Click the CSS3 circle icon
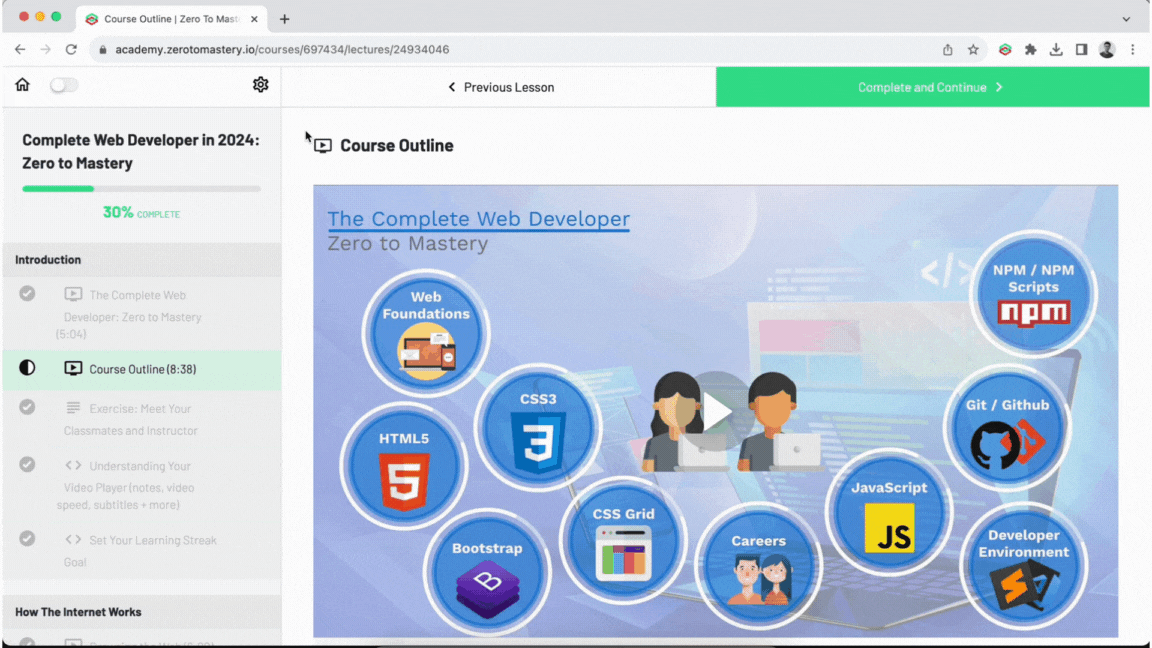The image size is (1152, 648). pos(538,428)
